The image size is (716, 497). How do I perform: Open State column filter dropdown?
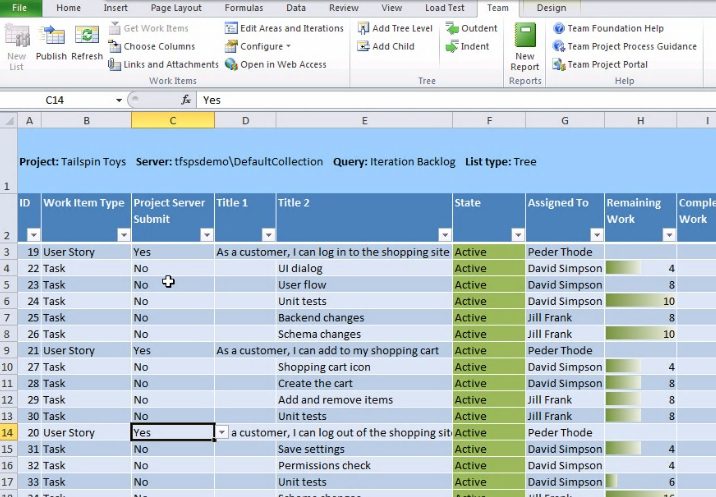pos(518,235)
